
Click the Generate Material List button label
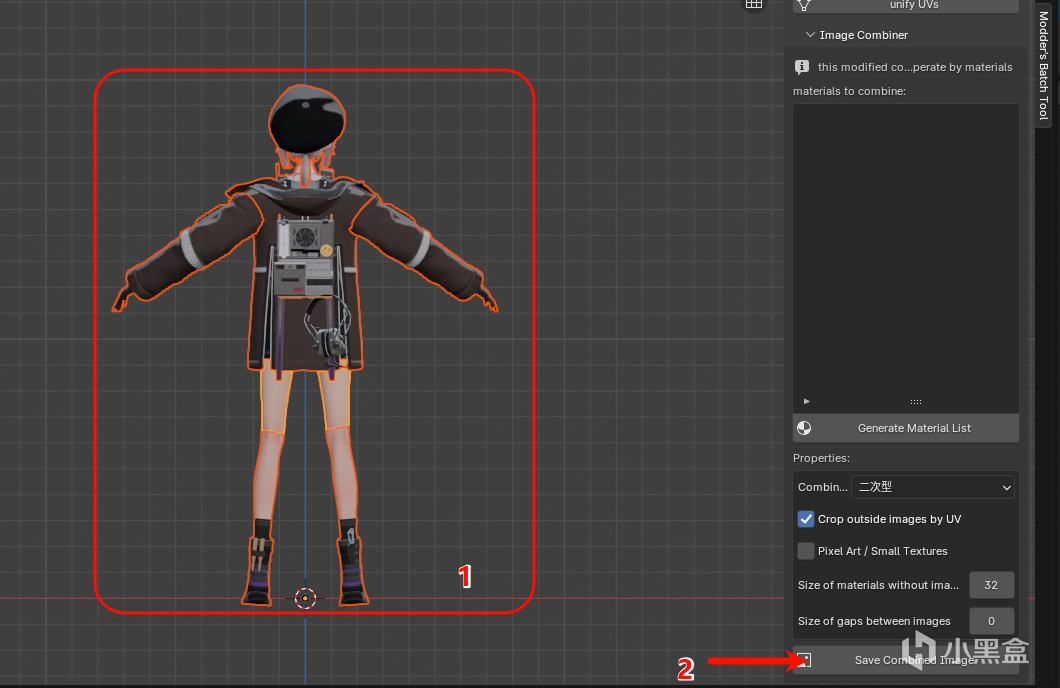(914, 428)
